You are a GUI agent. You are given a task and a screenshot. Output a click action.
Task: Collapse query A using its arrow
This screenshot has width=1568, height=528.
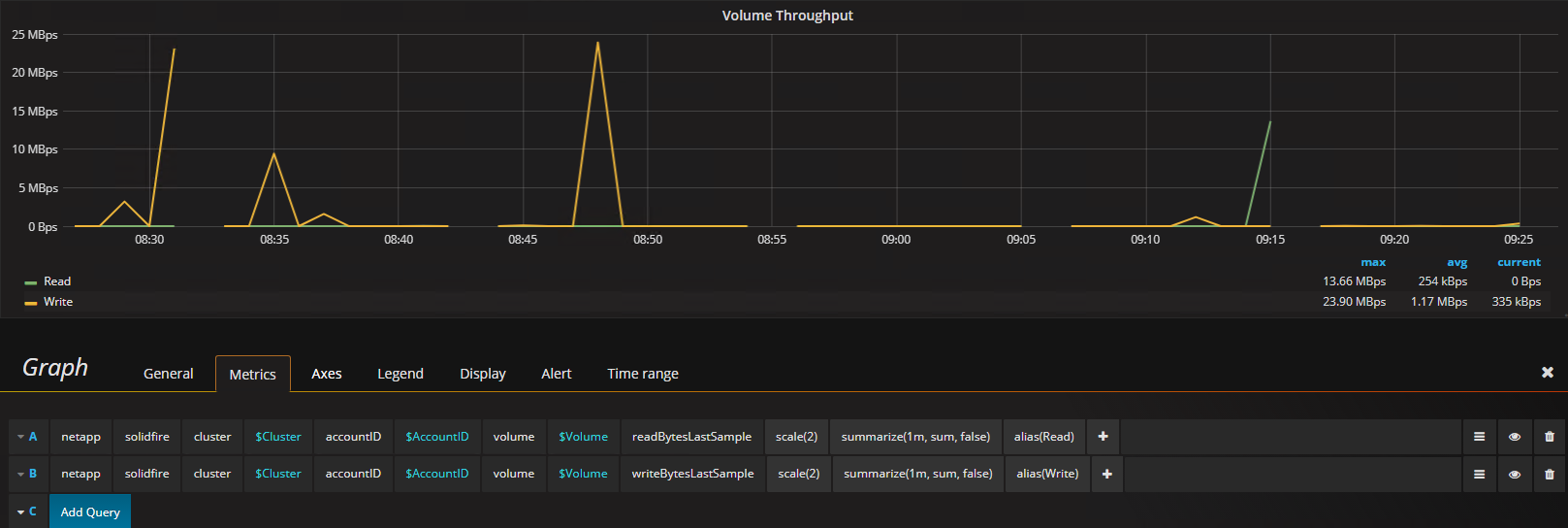20,437
